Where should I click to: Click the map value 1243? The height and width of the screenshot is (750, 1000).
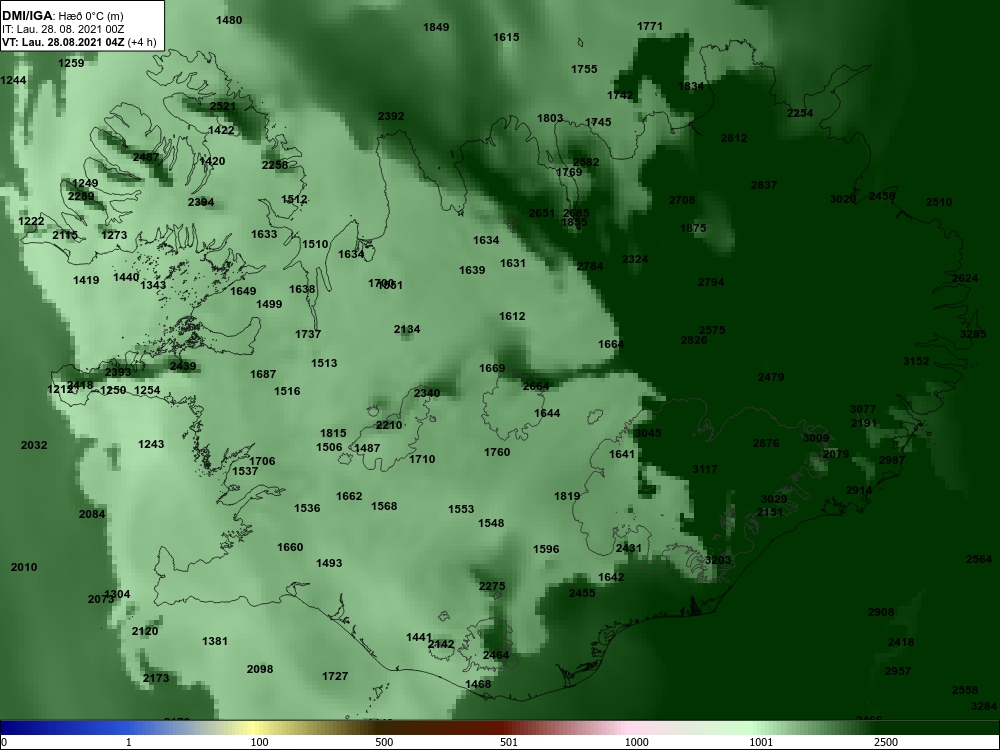click(x=151, y=444)
